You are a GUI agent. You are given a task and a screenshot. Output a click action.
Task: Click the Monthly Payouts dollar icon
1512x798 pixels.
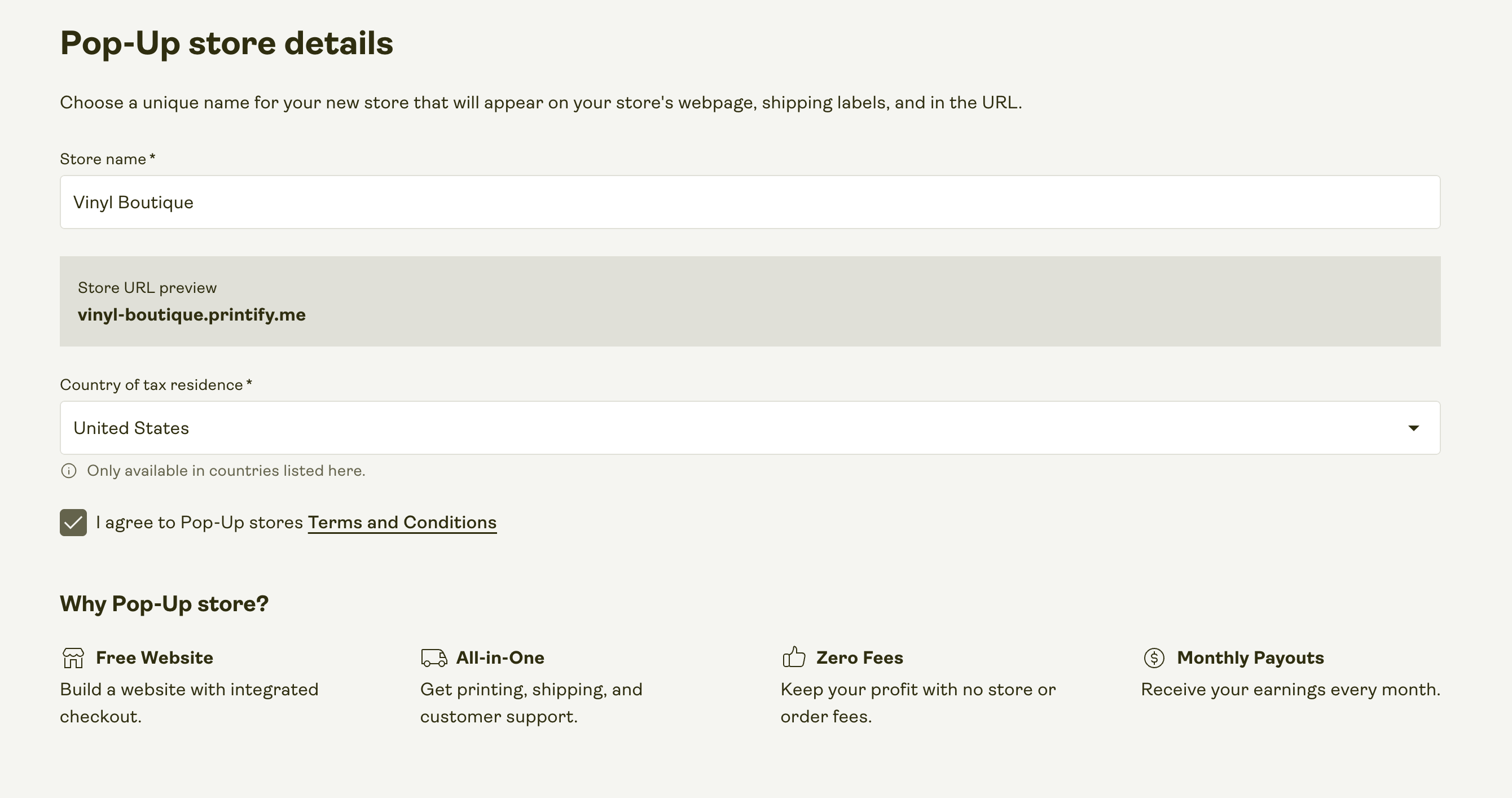[1153, 657]
